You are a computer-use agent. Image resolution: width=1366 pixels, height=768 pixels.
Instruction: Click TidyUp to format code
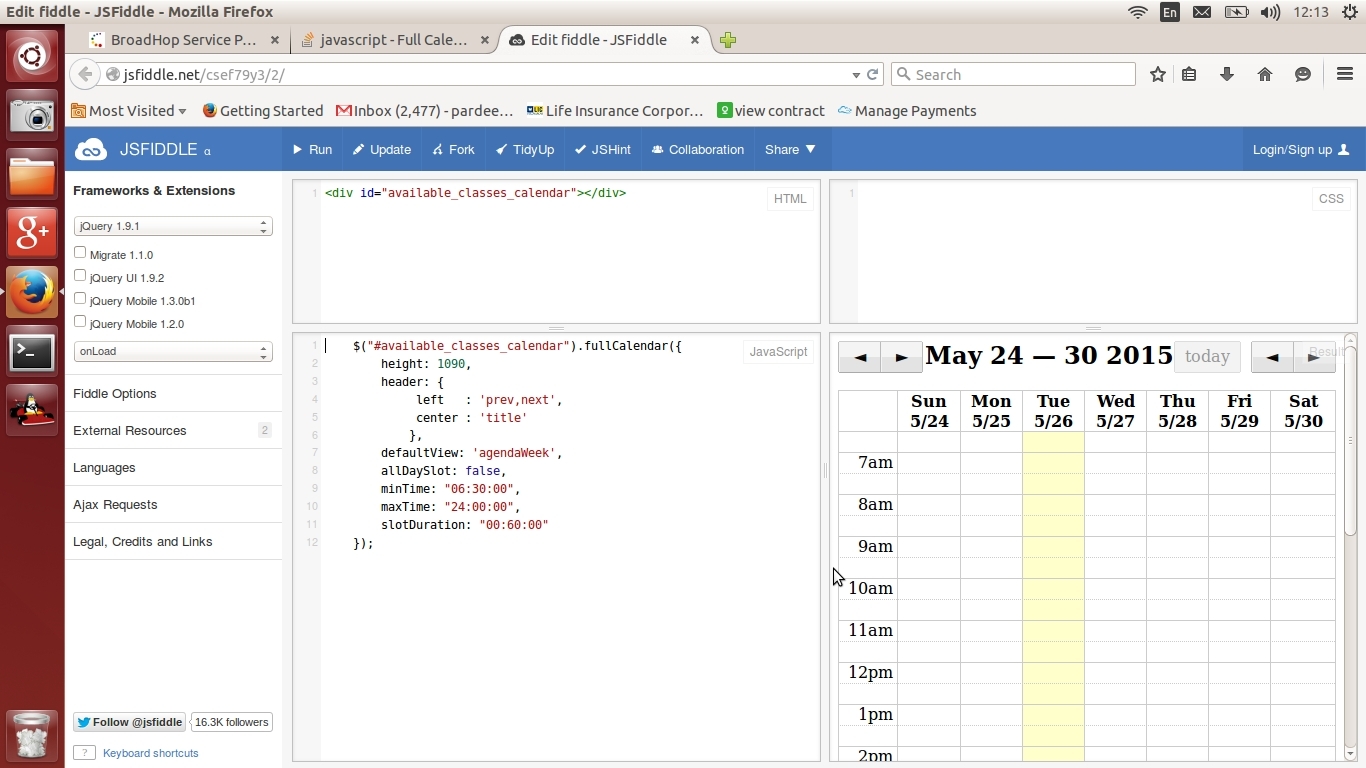[x=525, y=150]
